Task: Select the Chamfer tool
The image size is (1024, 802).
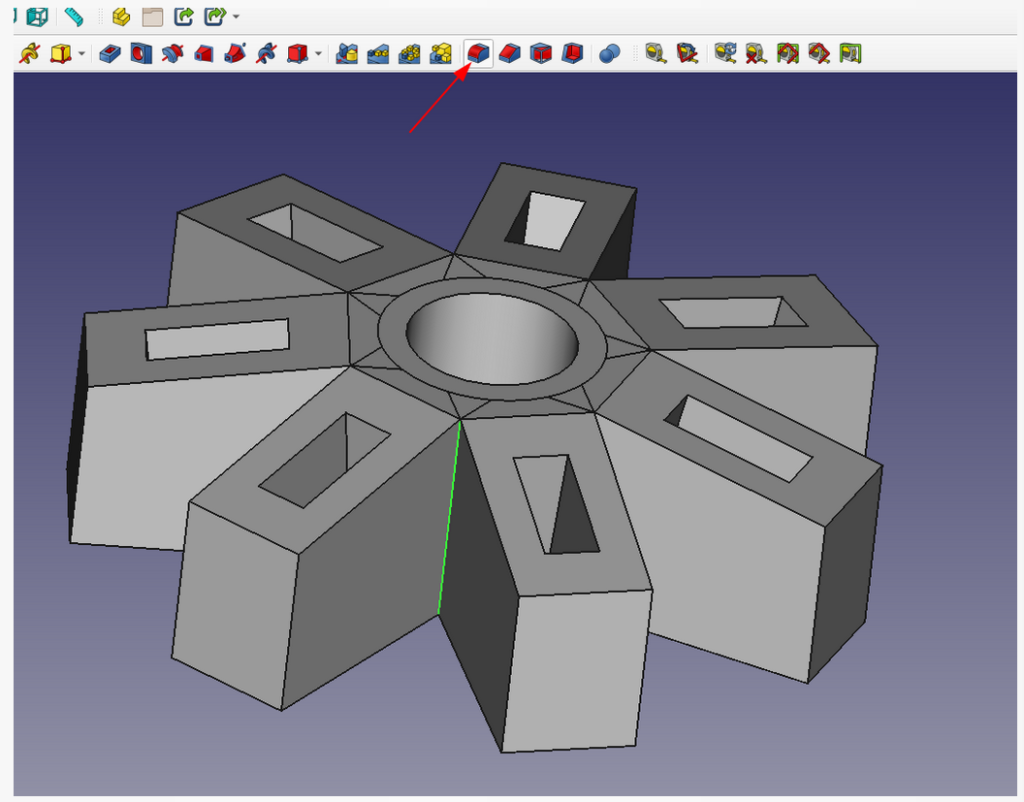Action: [x=508, y=54]
